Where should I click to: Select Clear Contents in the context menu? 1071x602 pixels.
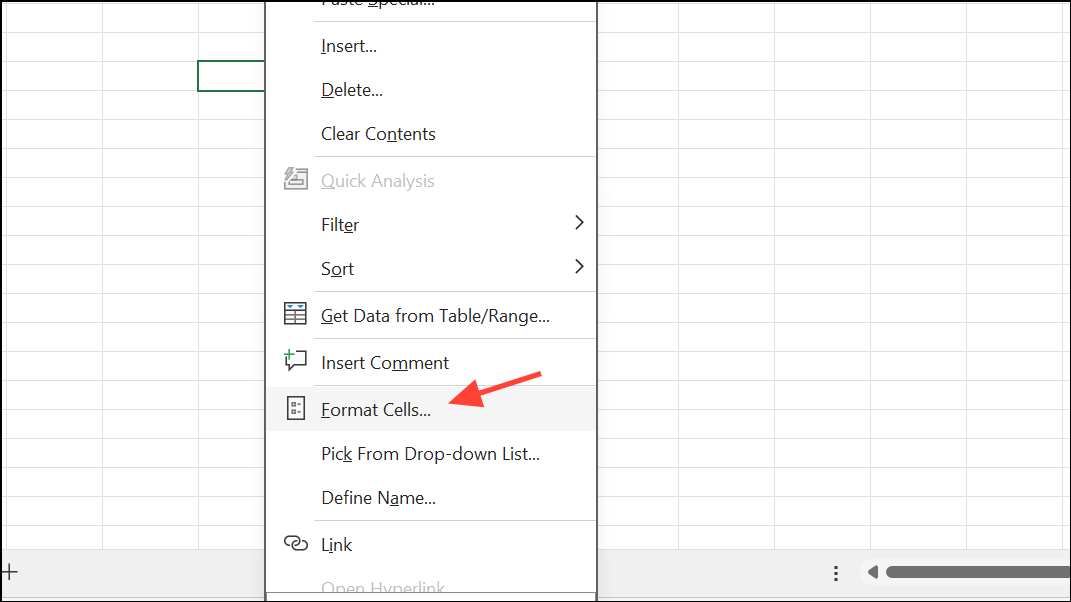(x=378, y=133)
